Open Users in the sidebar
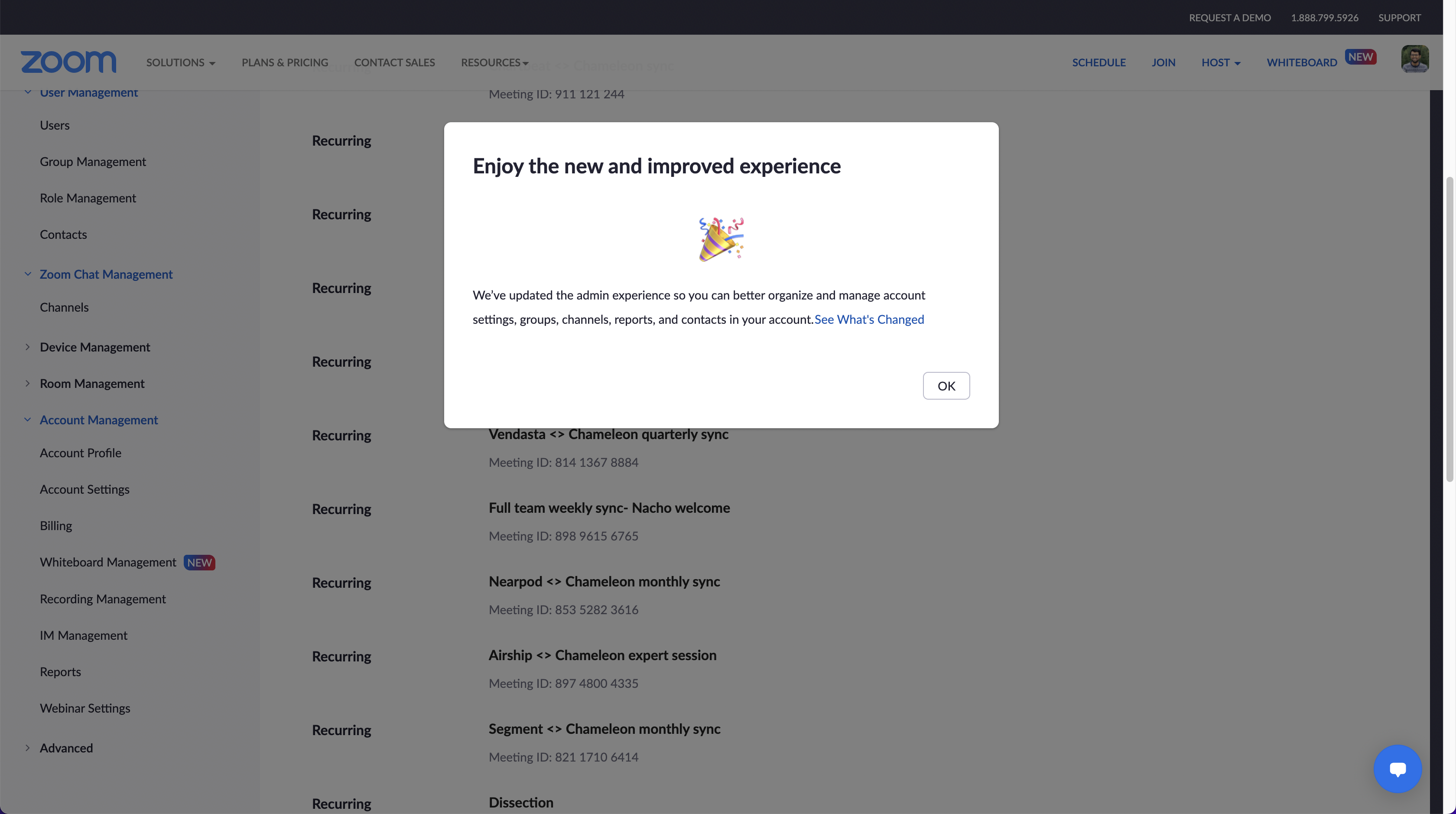The height and width of the screenshot is (814, 1456). point(55,125)
